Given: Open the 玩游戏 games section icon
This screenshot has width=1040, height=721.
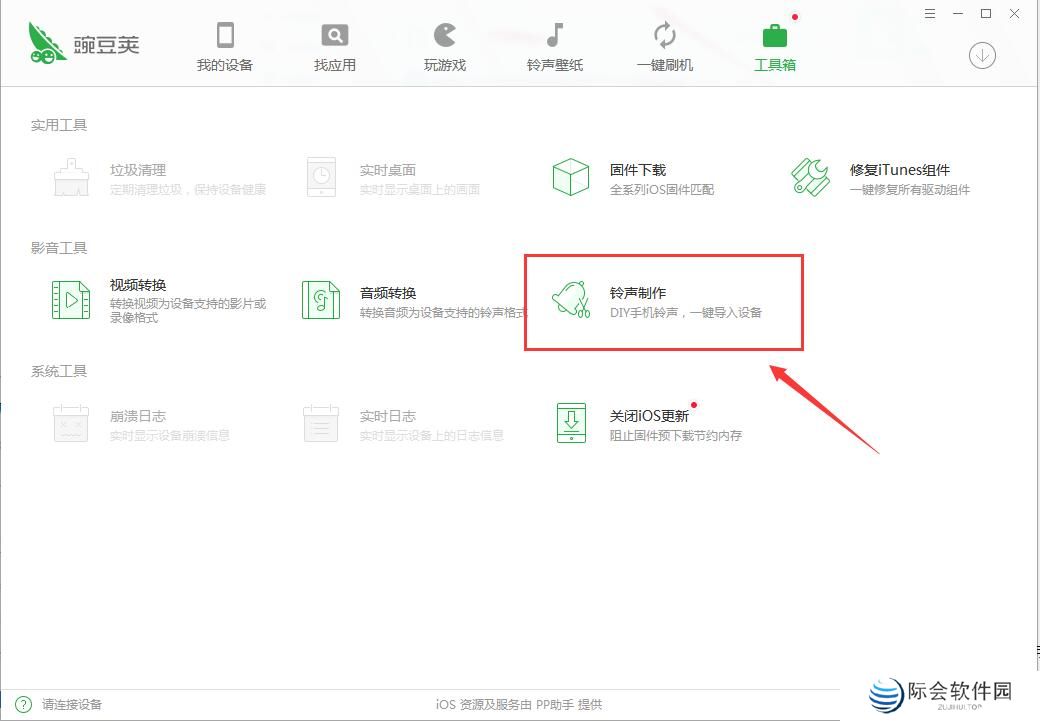Looking at the screenshot, I should 443,43.
